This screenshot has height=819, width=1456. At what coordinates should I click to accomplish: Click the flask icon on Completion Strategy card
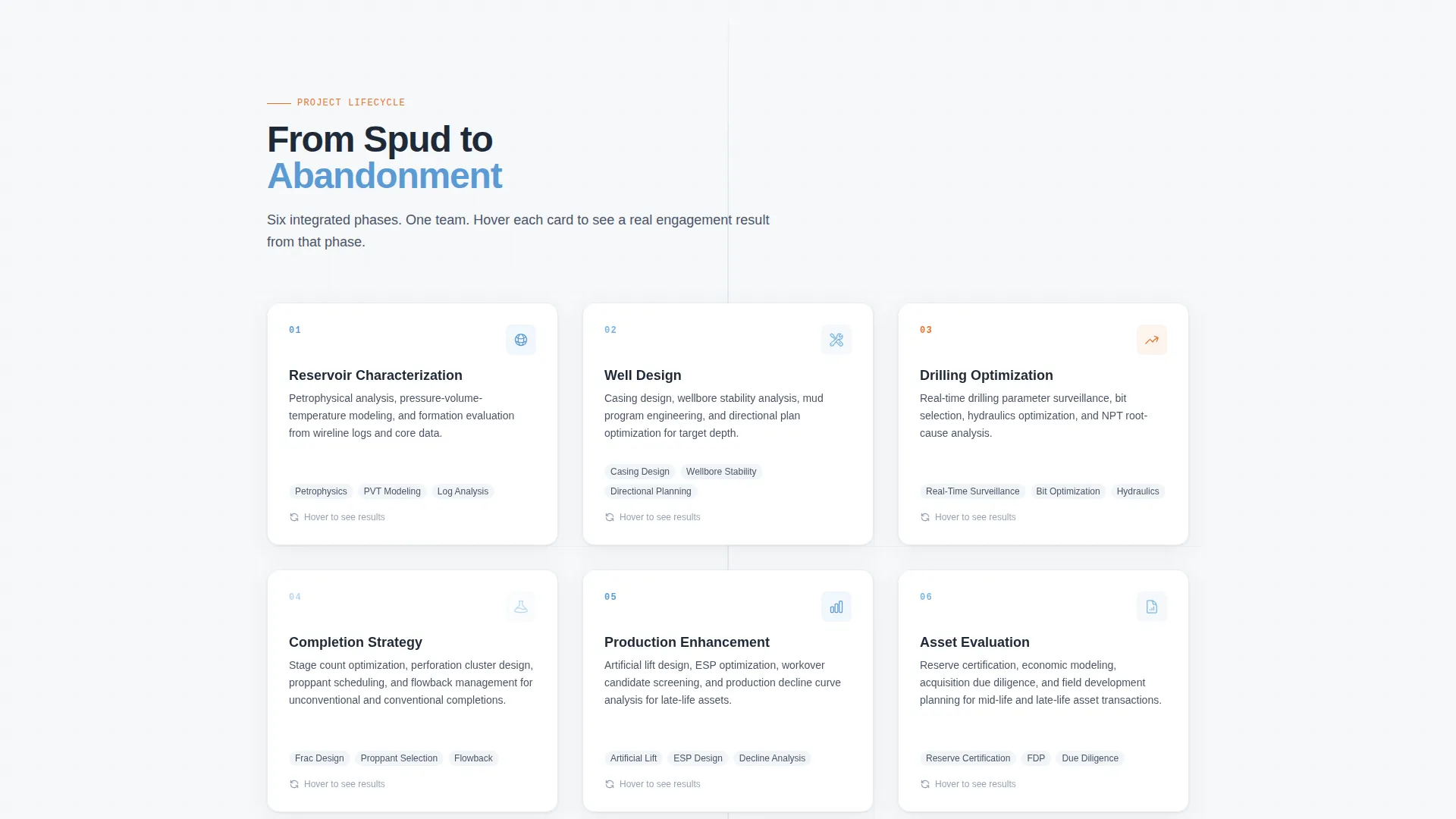pyautogui.click(x=521, y=607)
